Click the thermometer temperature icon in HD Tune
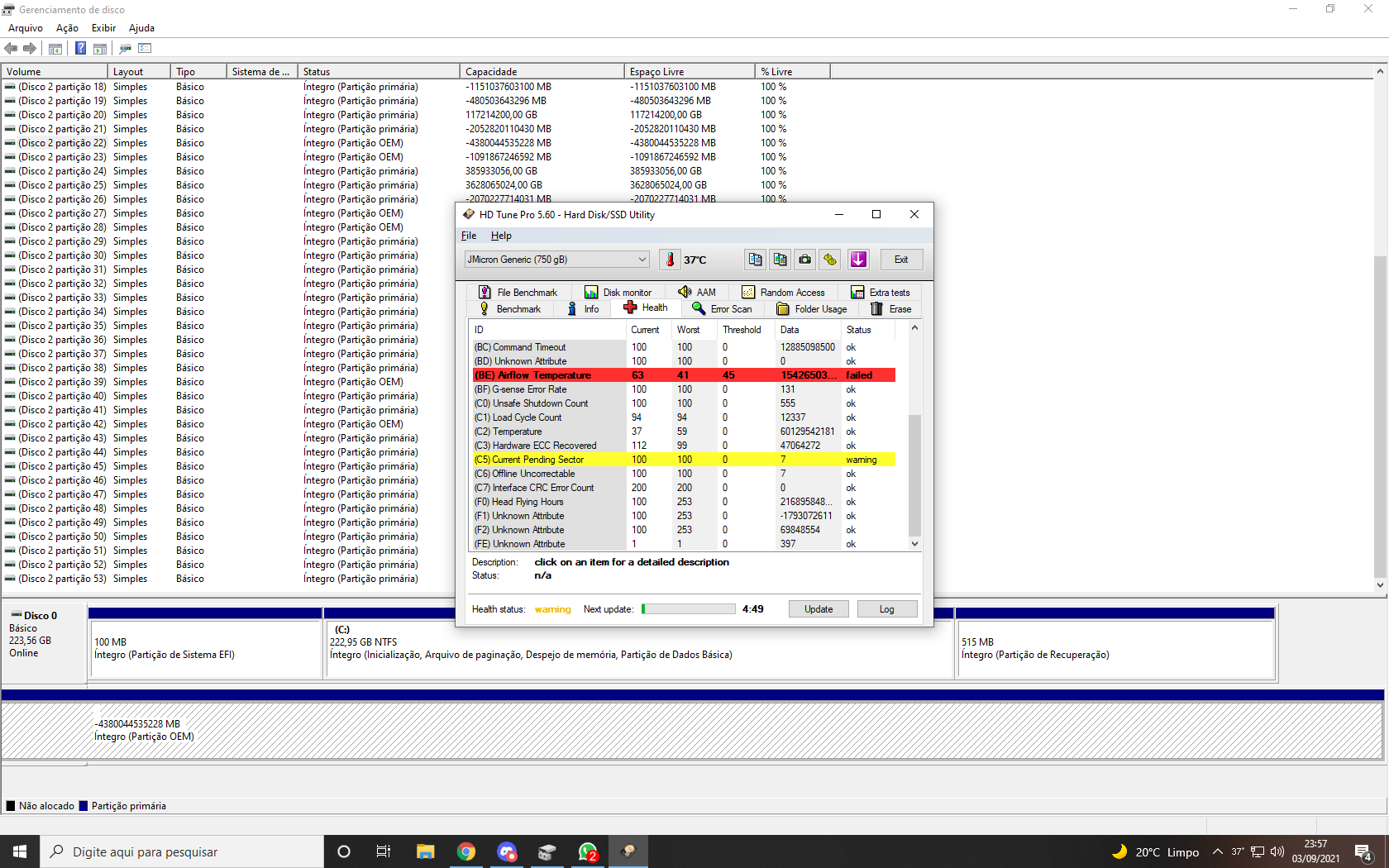1389x868 pixels. [x=670, y=260]
